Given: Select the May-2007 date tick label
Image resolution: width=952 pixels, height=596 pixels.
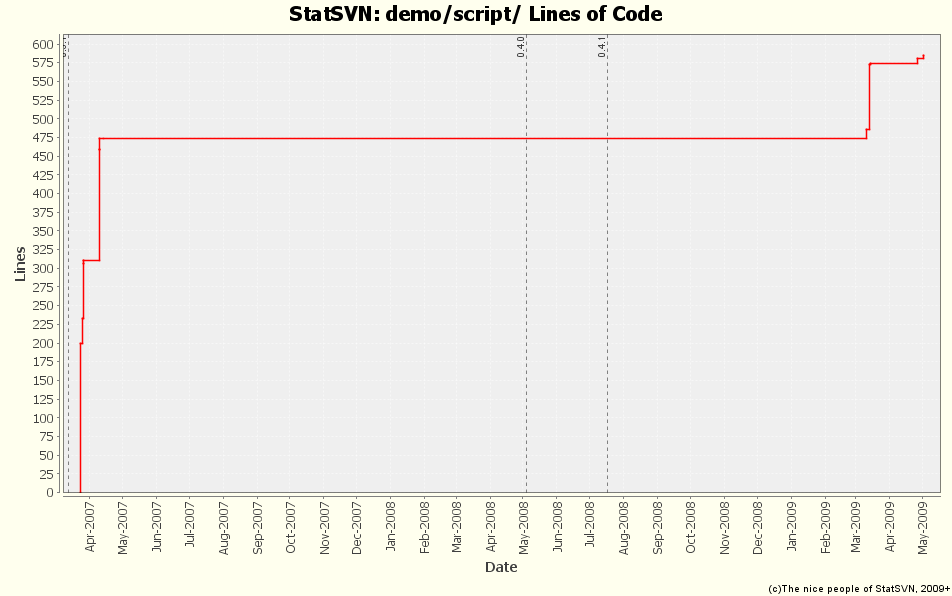Looking at the screenshot, I should point(123,527).
